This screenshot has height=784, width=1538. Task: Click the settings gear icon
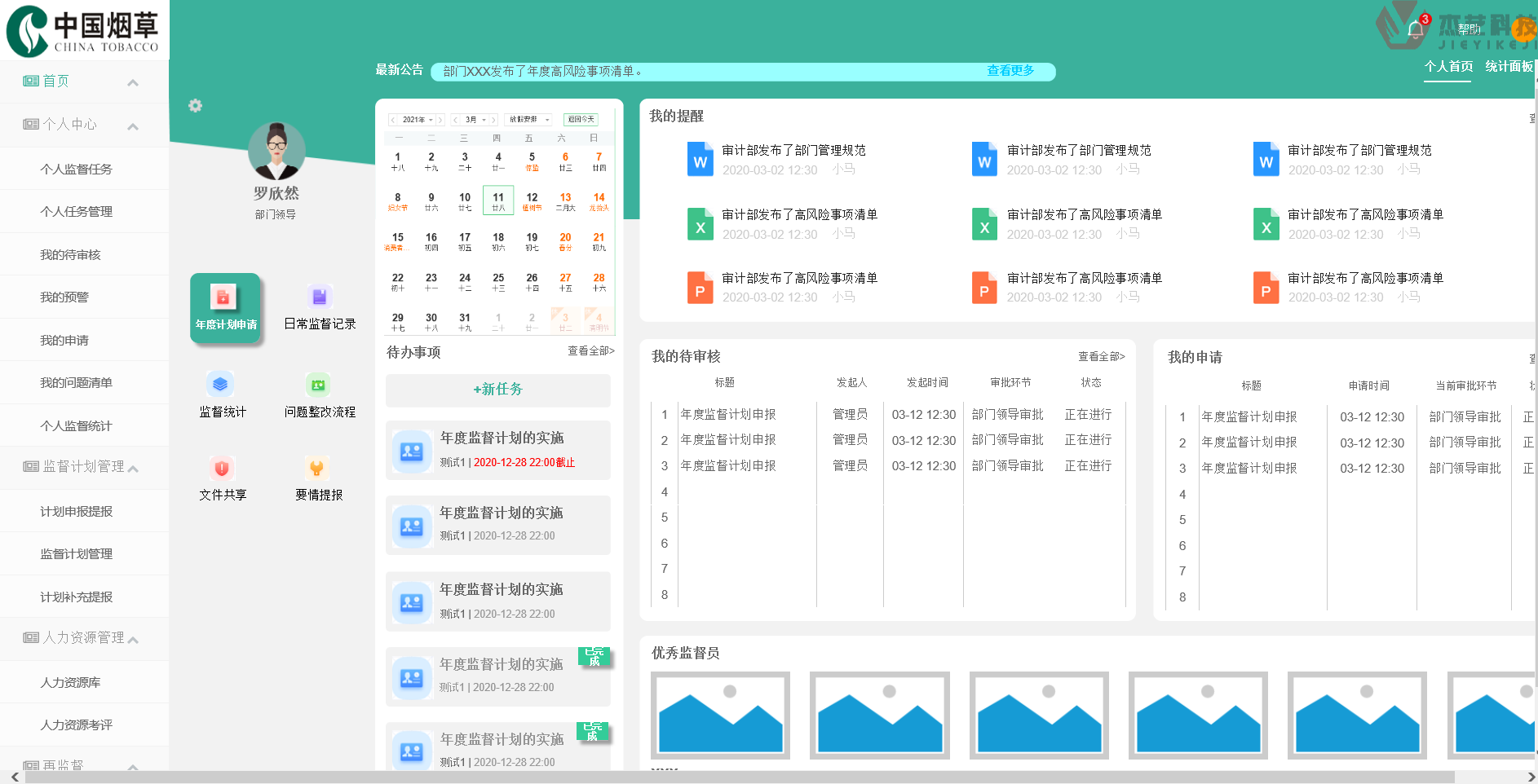(x=195, y=106)
